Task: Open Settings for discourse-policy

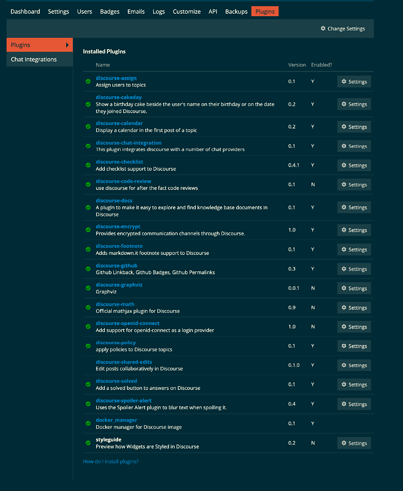Action: (x=354, y=346)
